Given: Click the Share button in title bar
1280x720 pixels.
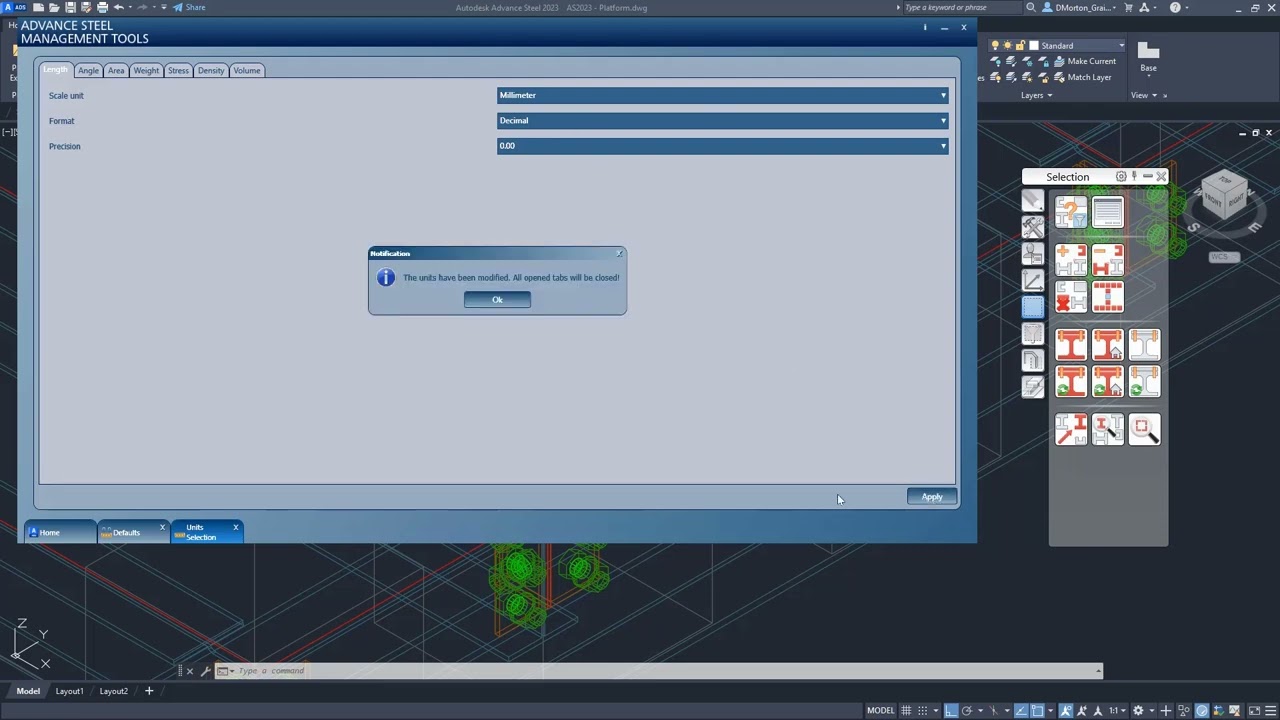Looking at the screenshot, I should pyautogui.click(x=189, y=7).
